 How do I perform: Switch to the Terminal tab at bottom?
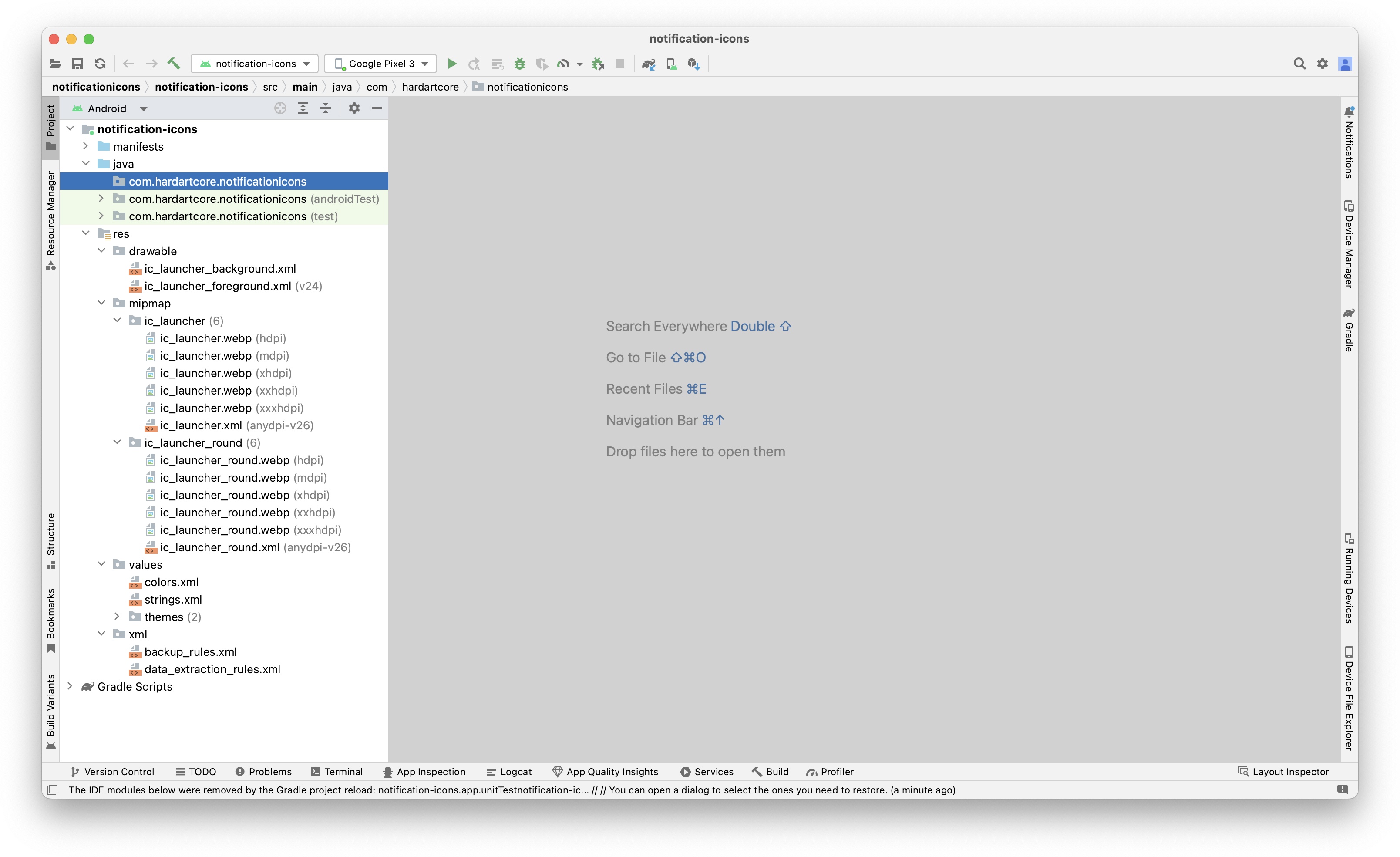338,771
